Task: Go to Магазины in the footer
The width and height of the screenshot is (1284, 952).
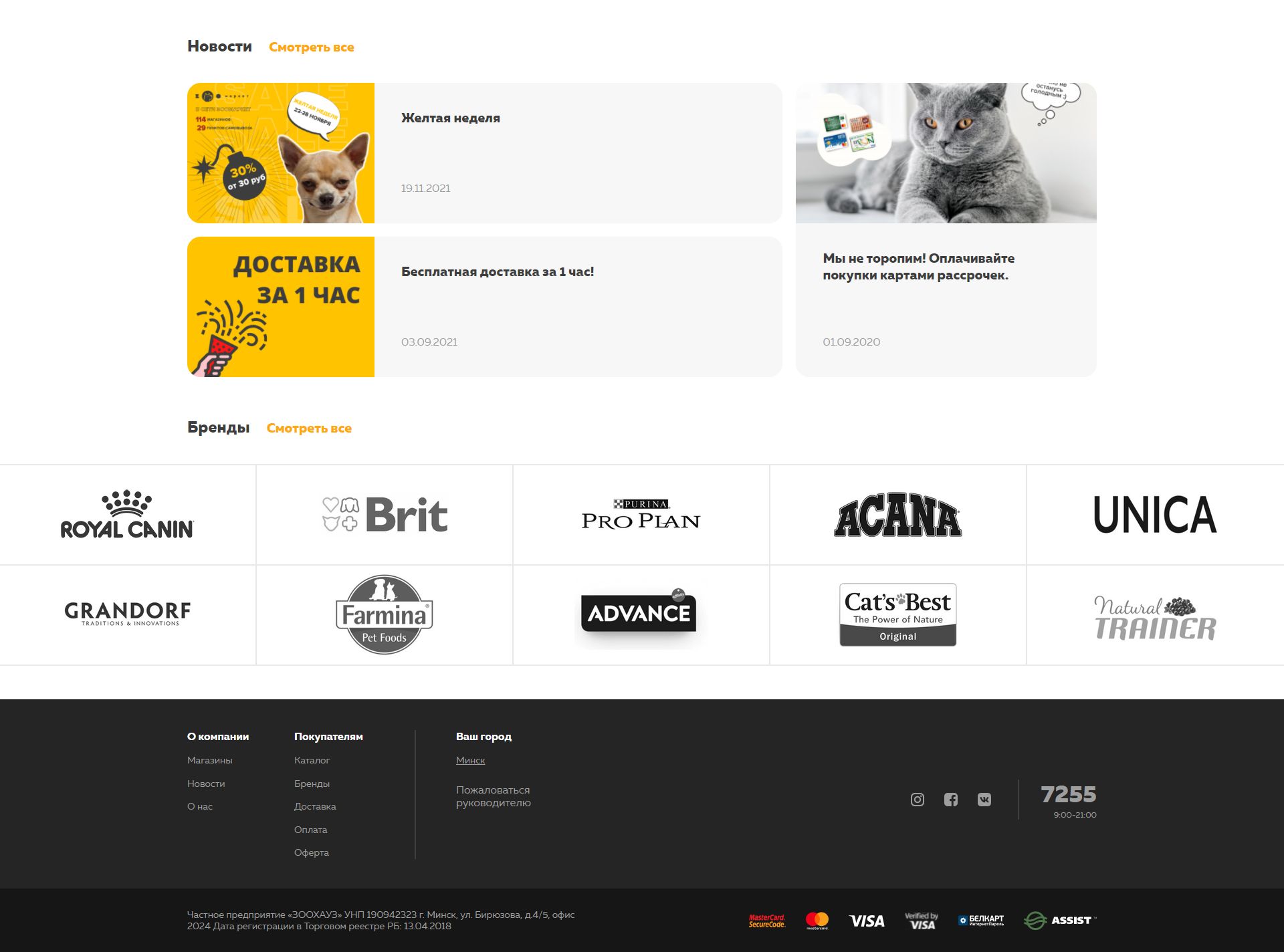Action: (210, 761)
